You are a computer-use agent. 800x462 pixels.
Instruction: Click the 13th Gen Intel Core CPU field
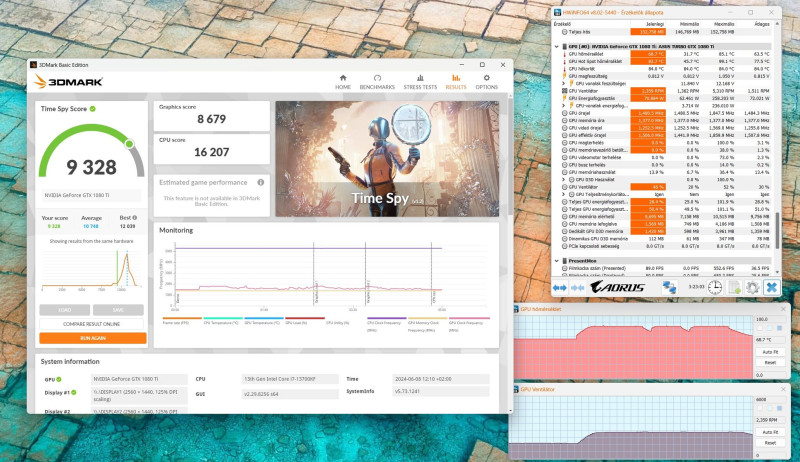pyautogui.click(x=290, y=379)
